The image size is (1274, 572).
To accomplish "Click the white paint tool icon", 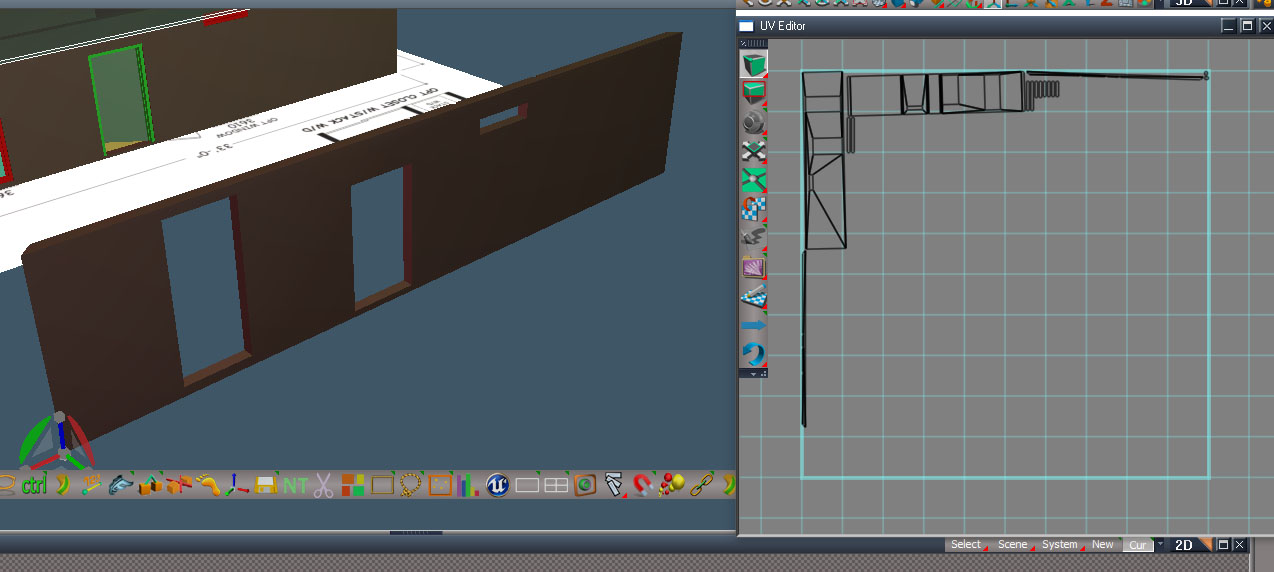I will tap(615, 485).
